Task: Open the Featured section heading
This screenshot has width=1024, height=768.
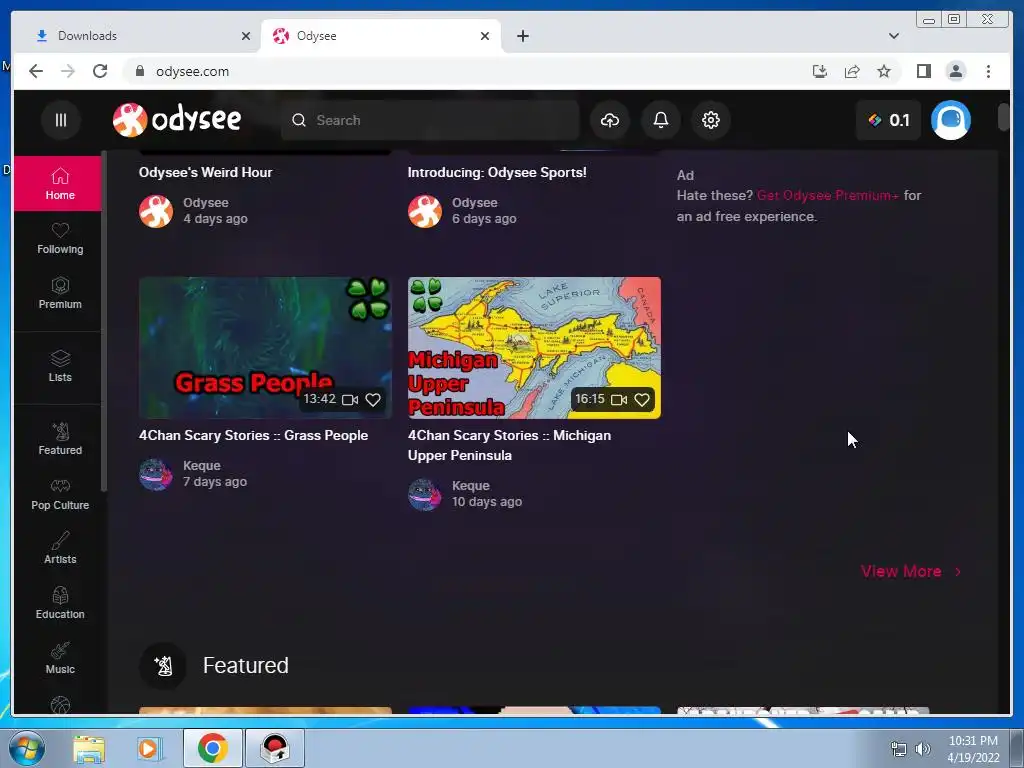Action: point(246,665)
